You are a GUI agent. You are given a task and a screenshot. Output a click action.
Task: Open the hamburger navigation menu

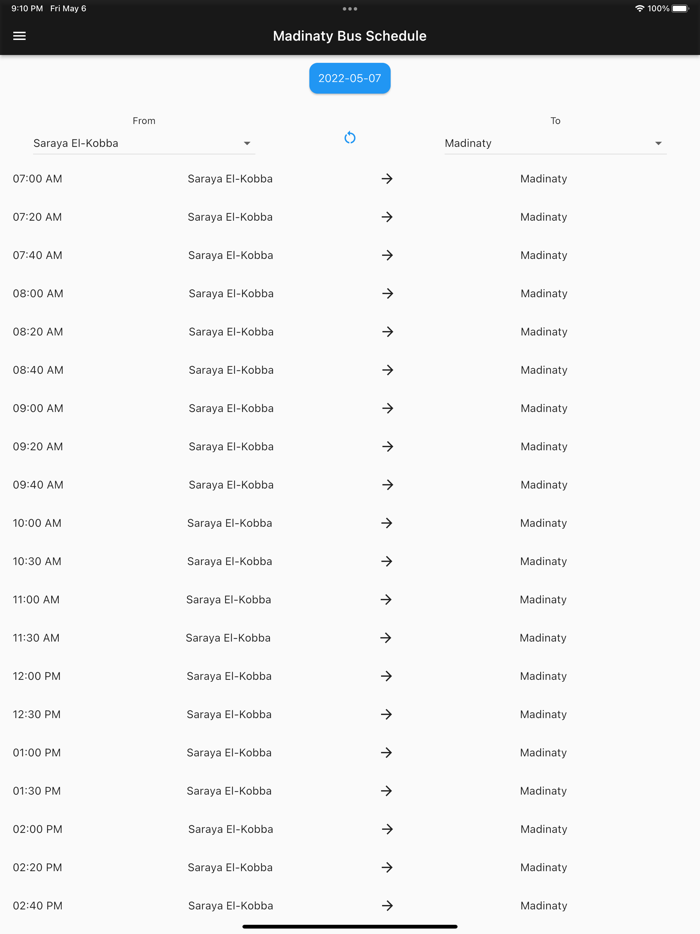point(19,36)
